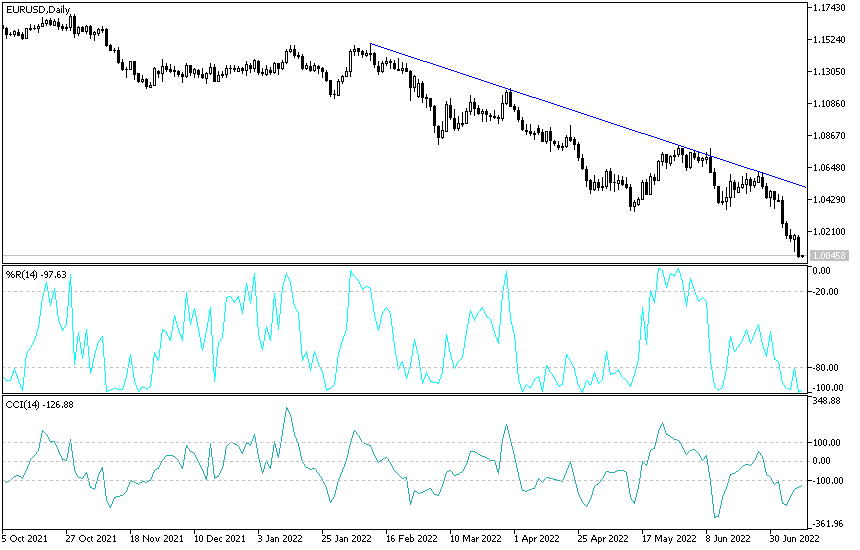Click the -80.00 level on %R scale
Screen dimensions: 860x550
click(x=825, y=367)
